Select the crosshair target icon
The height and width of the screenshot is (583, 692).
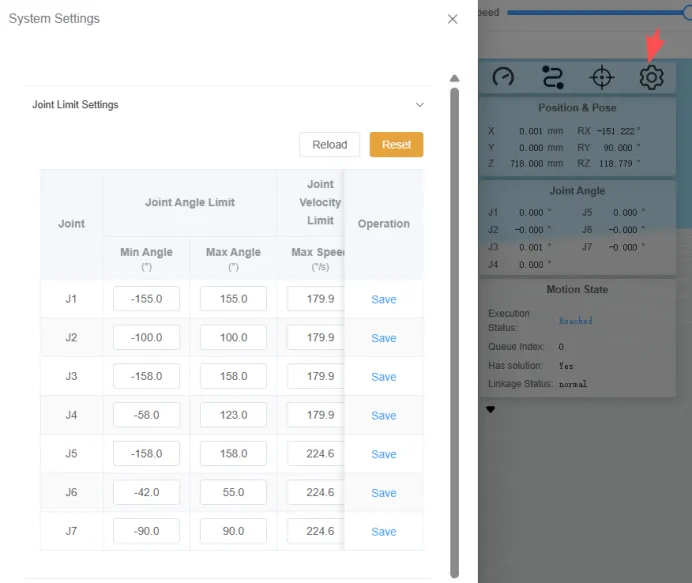click(x=601, y=77)
